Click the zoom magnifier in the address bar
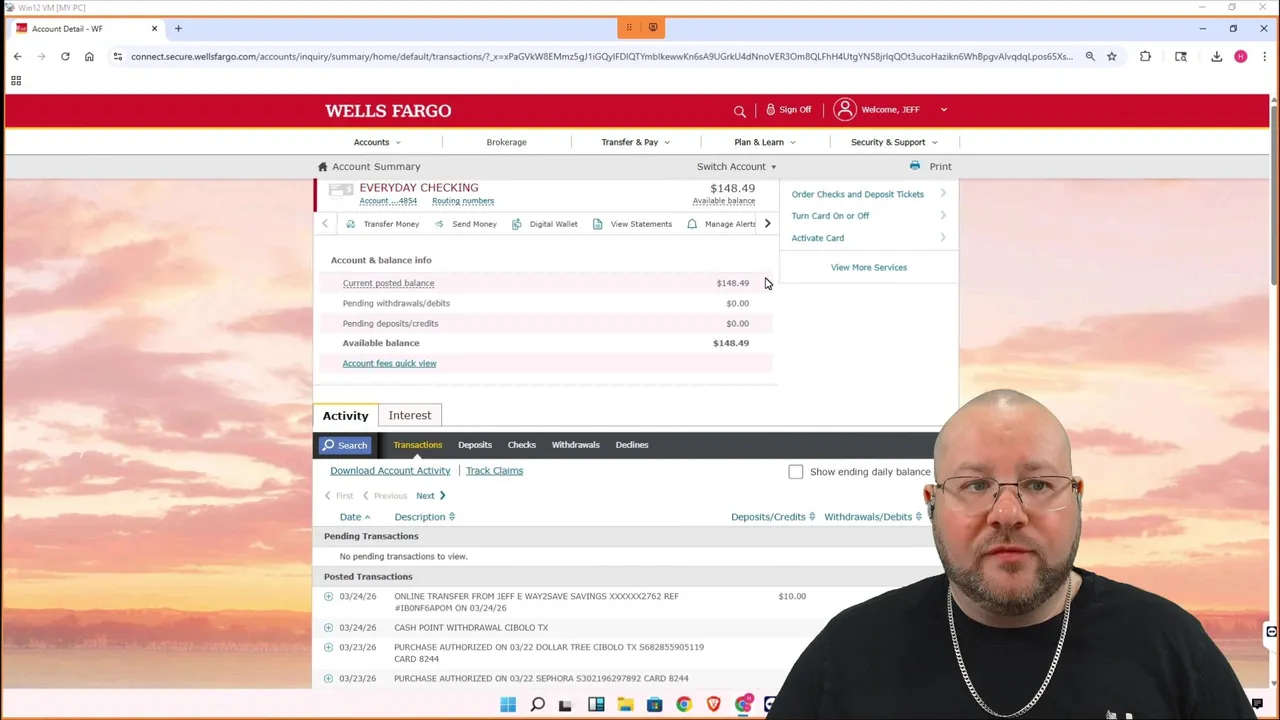 click(1090, 57)
